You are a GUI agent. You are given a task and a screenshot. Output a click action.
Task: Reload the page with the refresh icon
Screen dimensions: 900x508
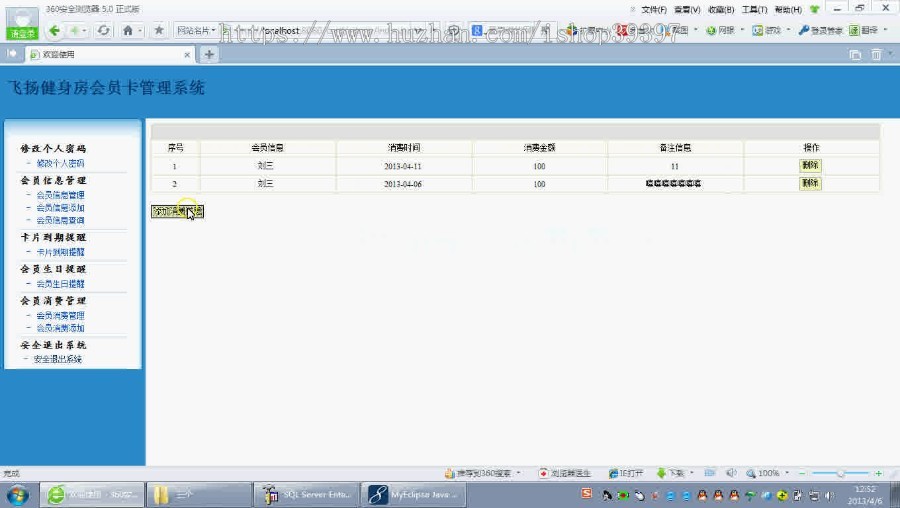(103, 30)
